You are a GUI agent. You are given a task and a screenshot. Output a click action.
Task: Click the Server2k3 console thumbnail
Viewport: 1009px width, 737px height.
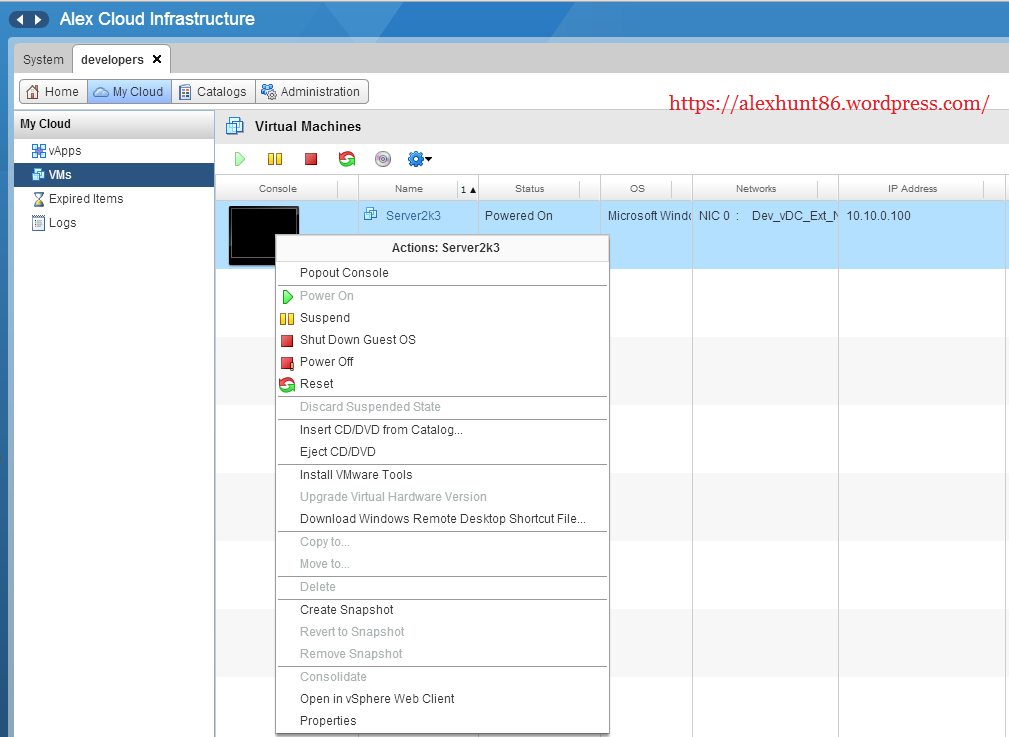pyautogui.click(x=251, y=222)
